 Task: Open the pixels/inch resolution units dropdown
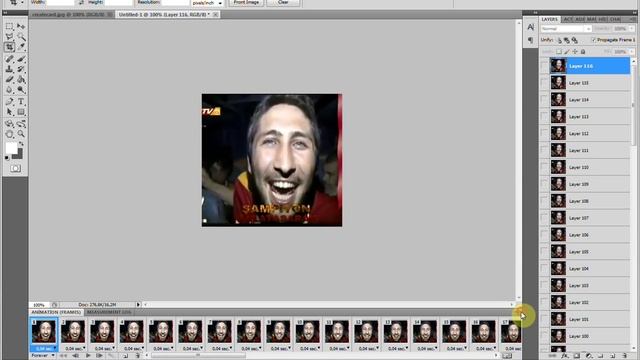207,3
